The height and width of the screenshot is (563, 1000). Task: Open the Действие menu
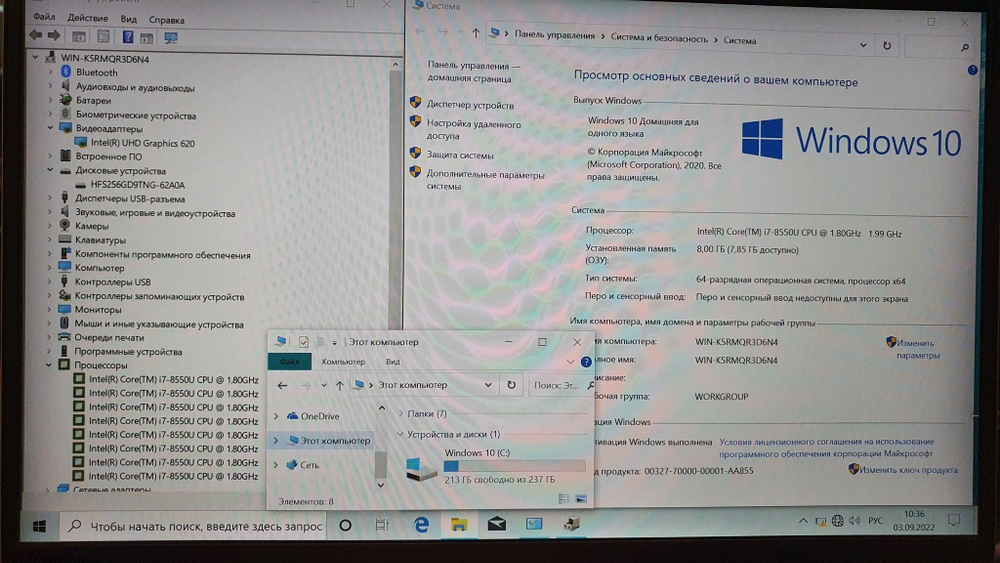(87, 18)
